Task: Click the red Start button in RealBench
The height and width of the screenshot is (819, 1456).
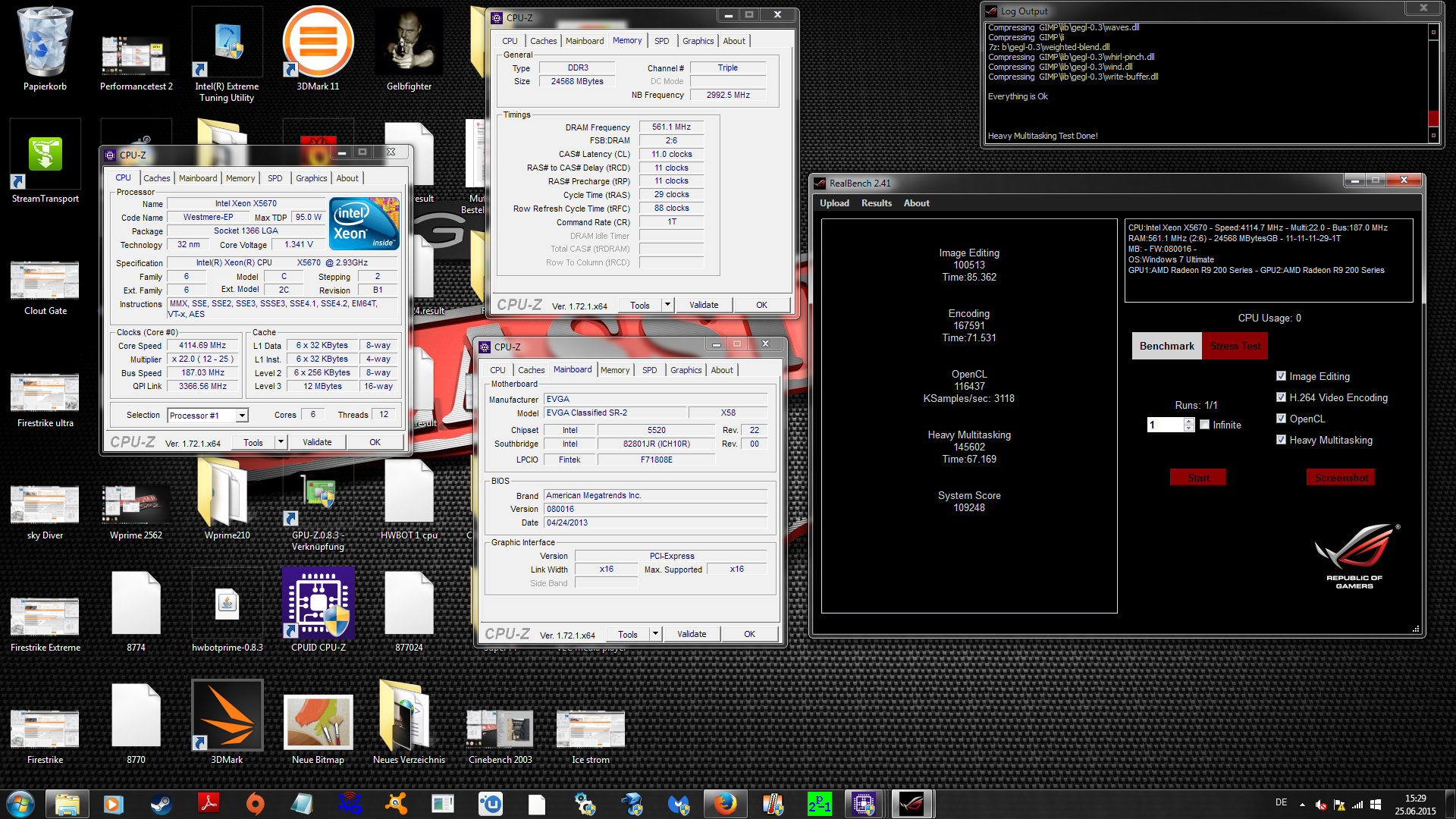Action: 1198,478
